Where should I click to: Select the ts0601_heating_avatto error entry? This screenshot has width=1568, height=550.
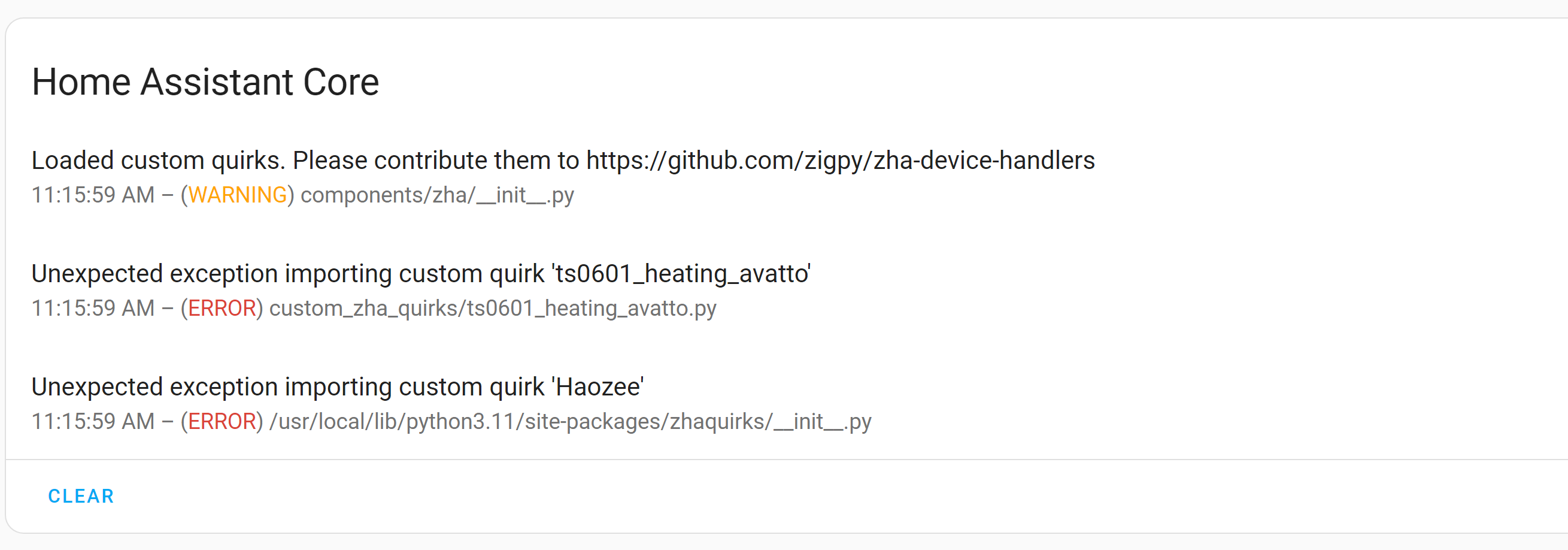click(422, 273)
